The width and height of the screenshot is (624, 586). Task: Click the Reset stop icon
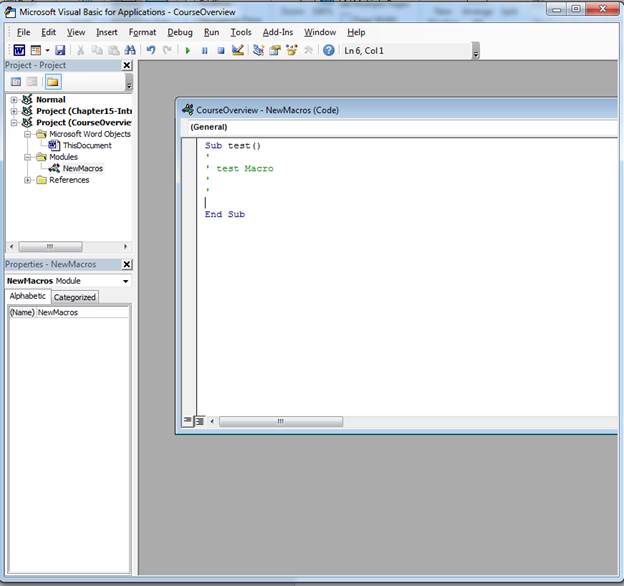[x=221, y=51]
